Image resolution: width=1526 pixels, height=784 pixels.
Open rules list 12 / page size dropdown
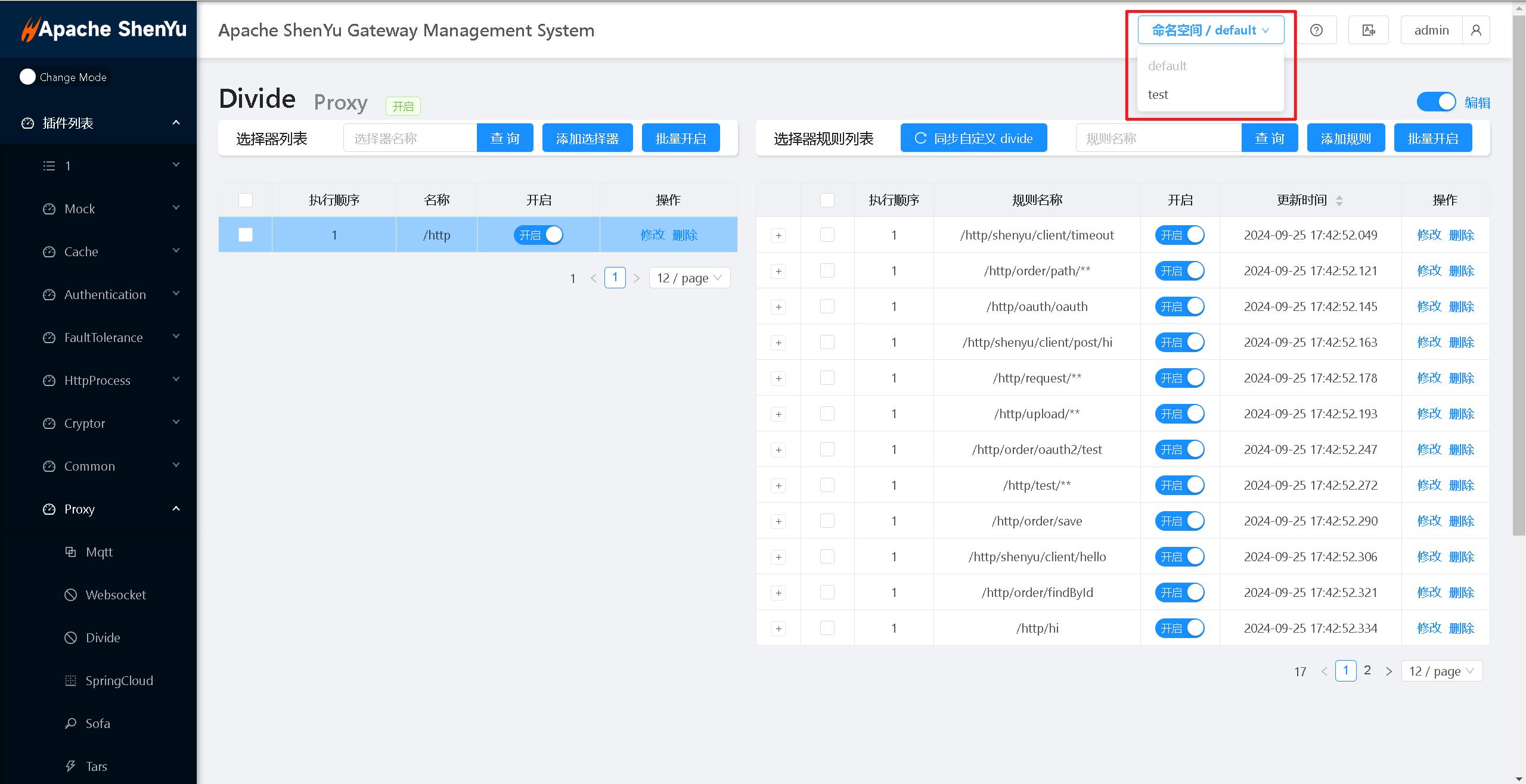1441,671
